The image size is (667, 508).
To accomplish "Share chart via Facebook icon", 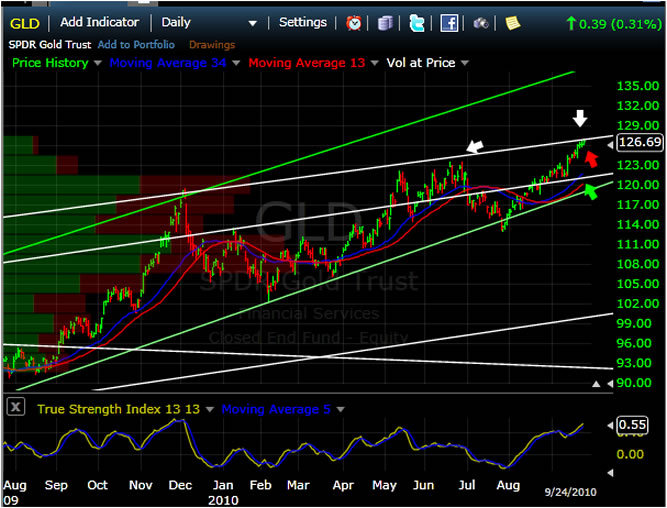I will coord(449,22).
